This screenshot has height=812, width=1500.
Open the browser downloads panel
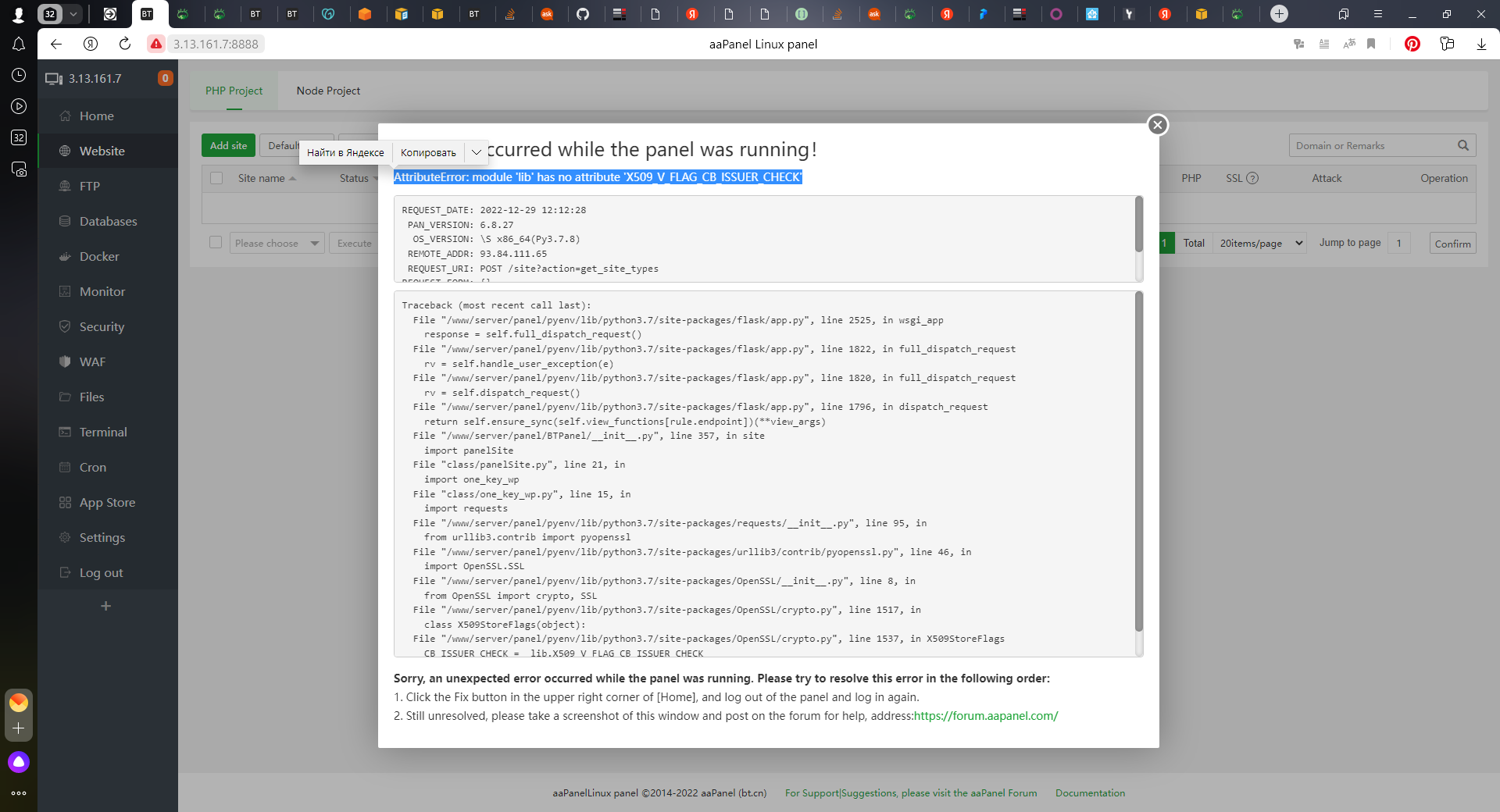(x=1481, y=44)
